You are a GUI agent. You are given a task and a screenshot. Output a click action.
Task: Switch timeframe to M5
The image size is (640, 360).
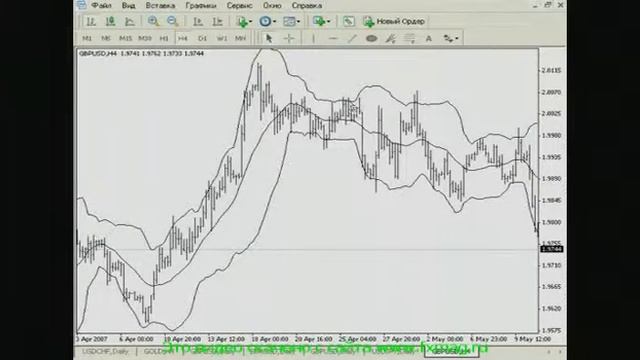106,38
